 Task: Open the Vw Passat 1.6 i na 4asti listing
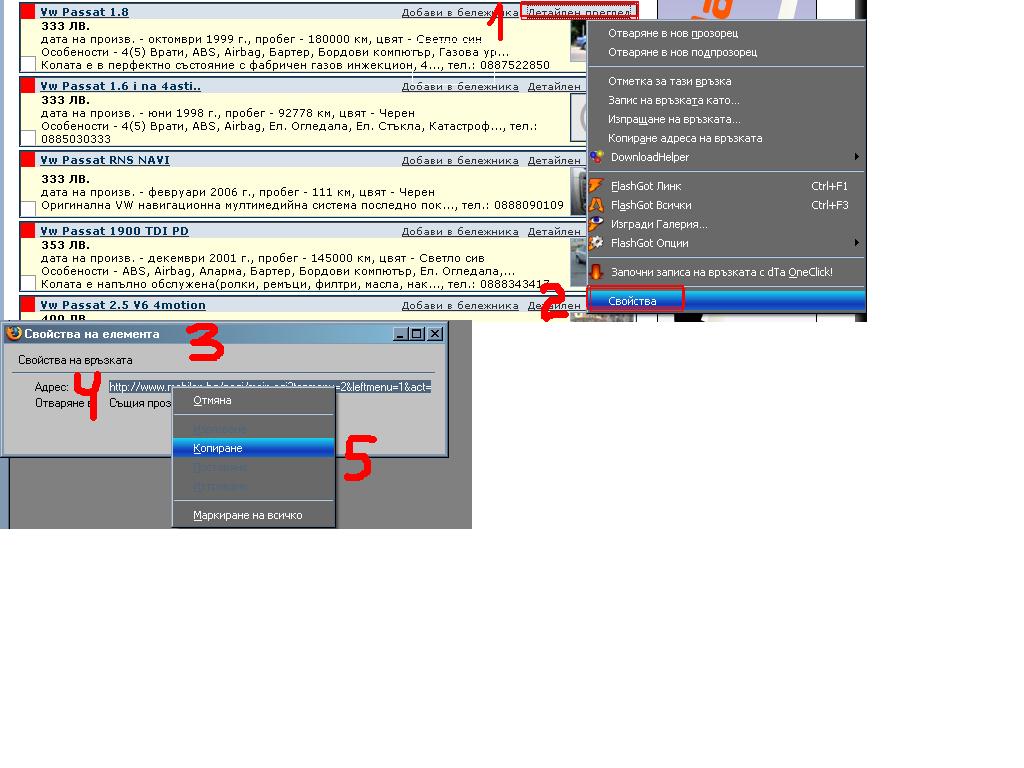[121, 86]
